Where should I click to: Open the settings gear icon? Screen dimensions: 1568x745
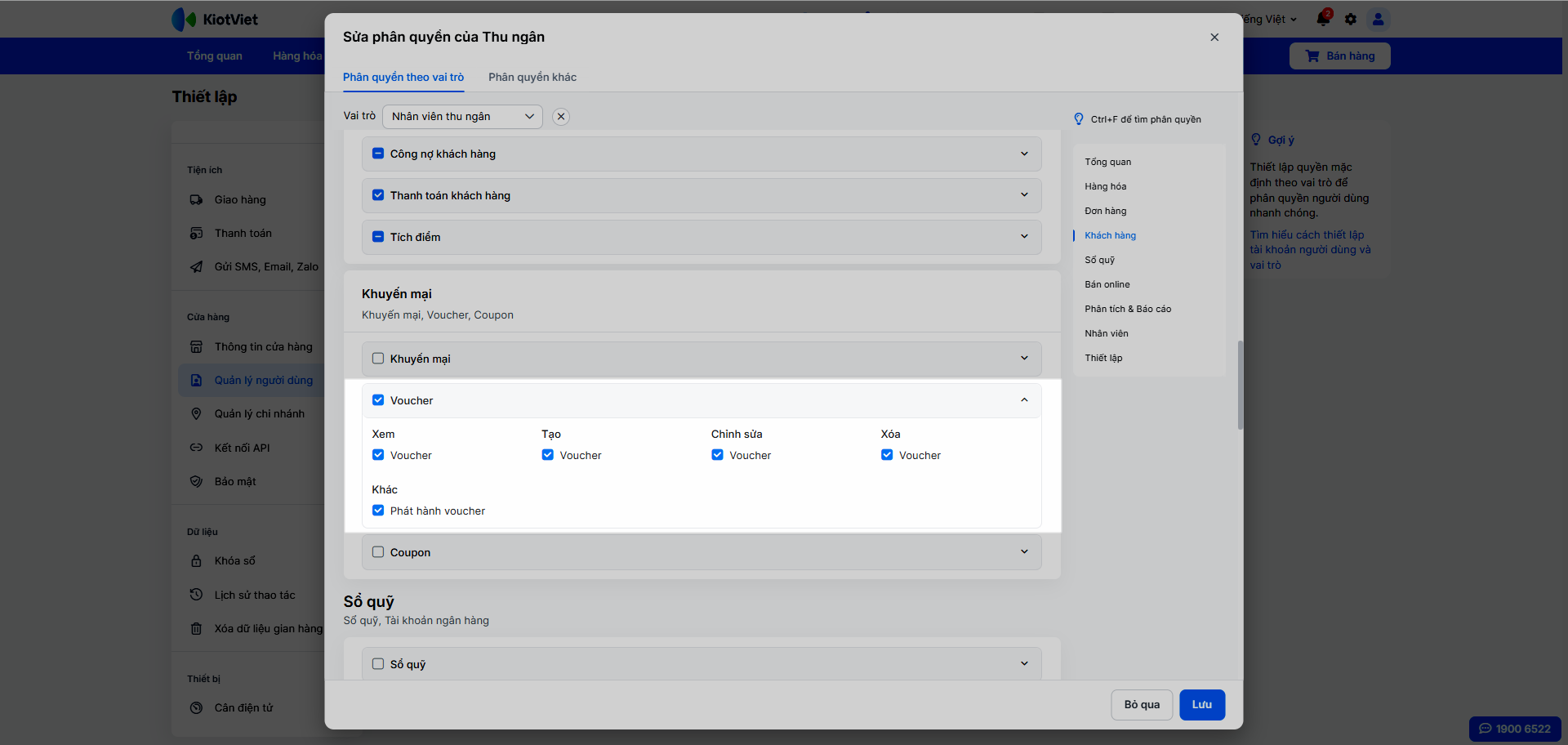pos(1351,19)
